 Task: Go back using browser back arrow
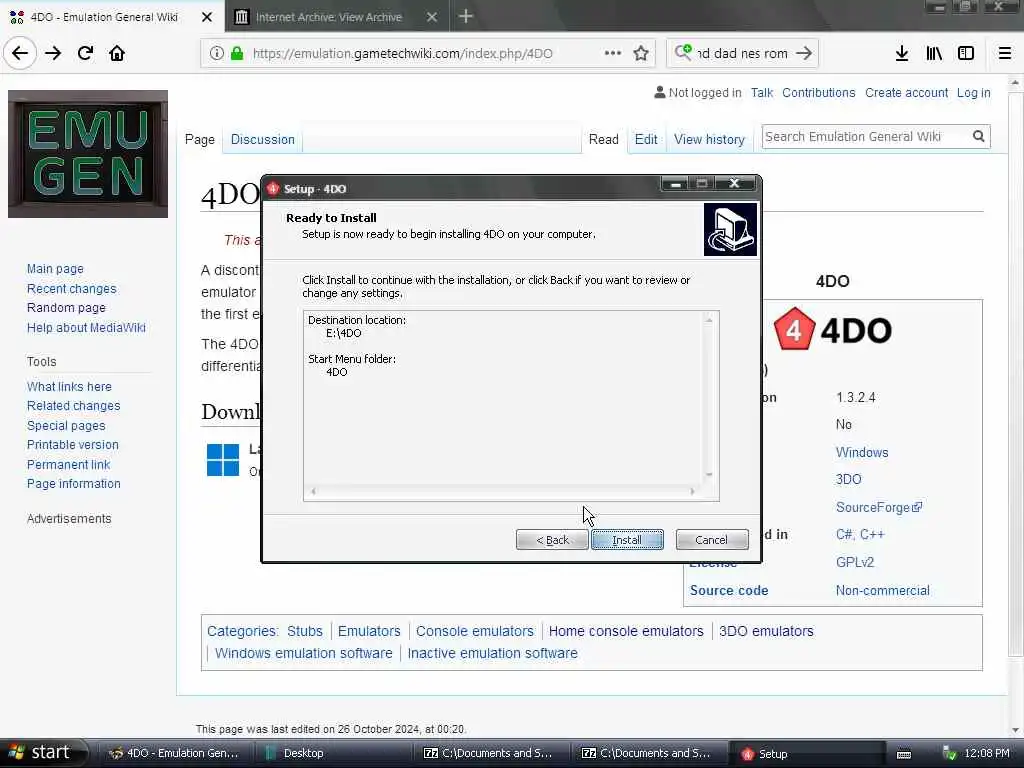click(x=20, y=53)
